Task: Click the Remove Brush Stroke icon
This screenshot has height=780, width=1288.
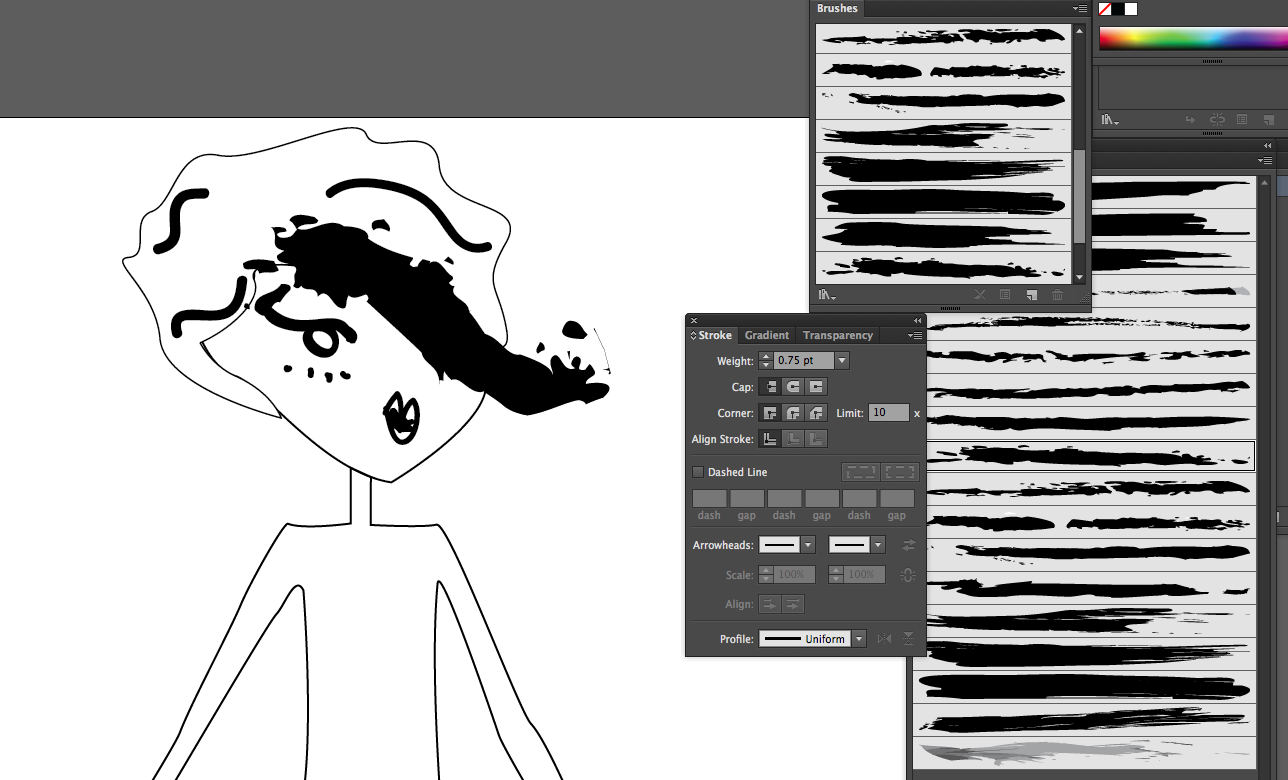Action: tap(981, 293)
